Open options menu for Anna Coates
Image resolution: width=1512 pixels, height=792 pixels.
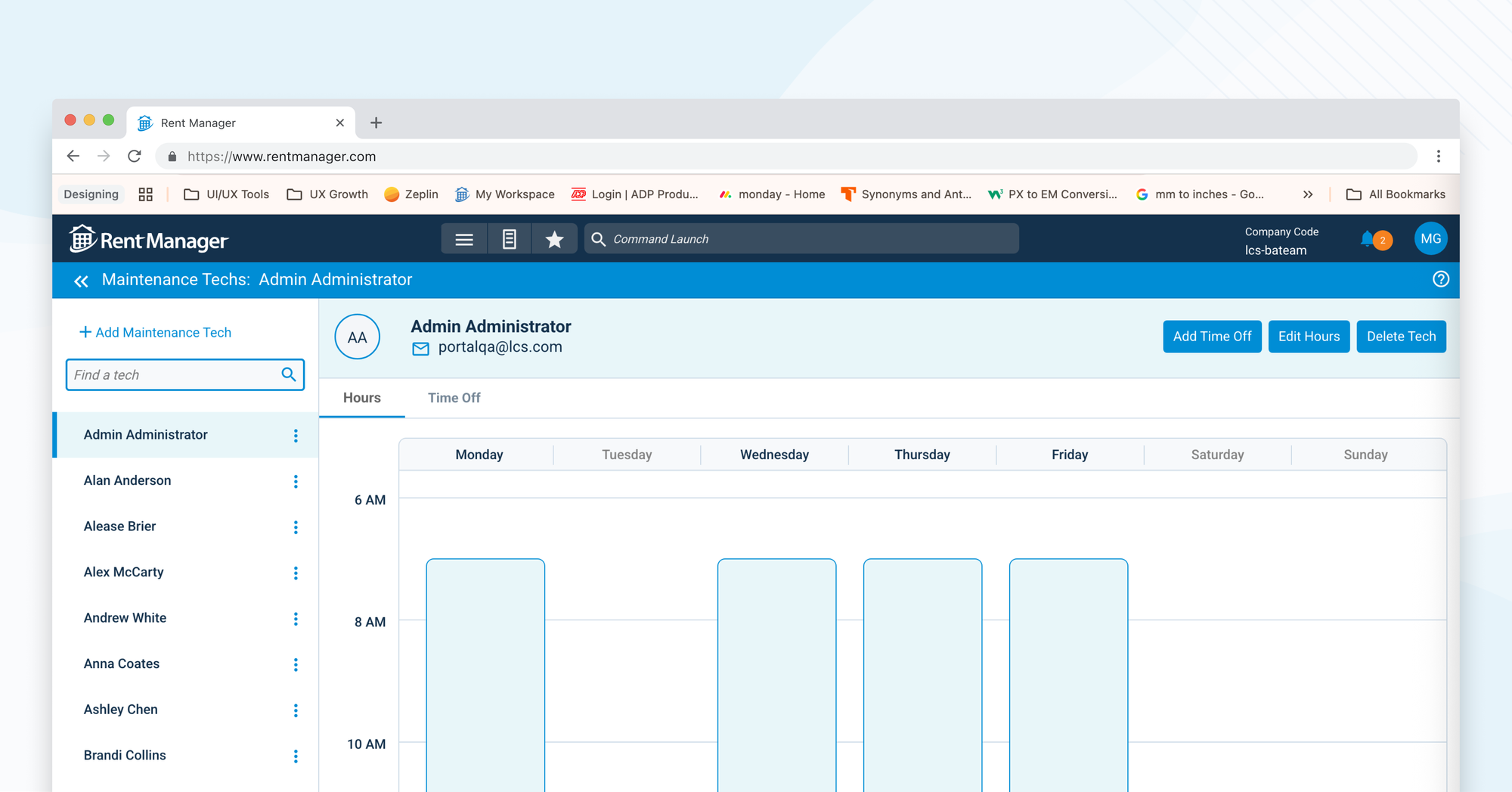click(x=296, y=665)
